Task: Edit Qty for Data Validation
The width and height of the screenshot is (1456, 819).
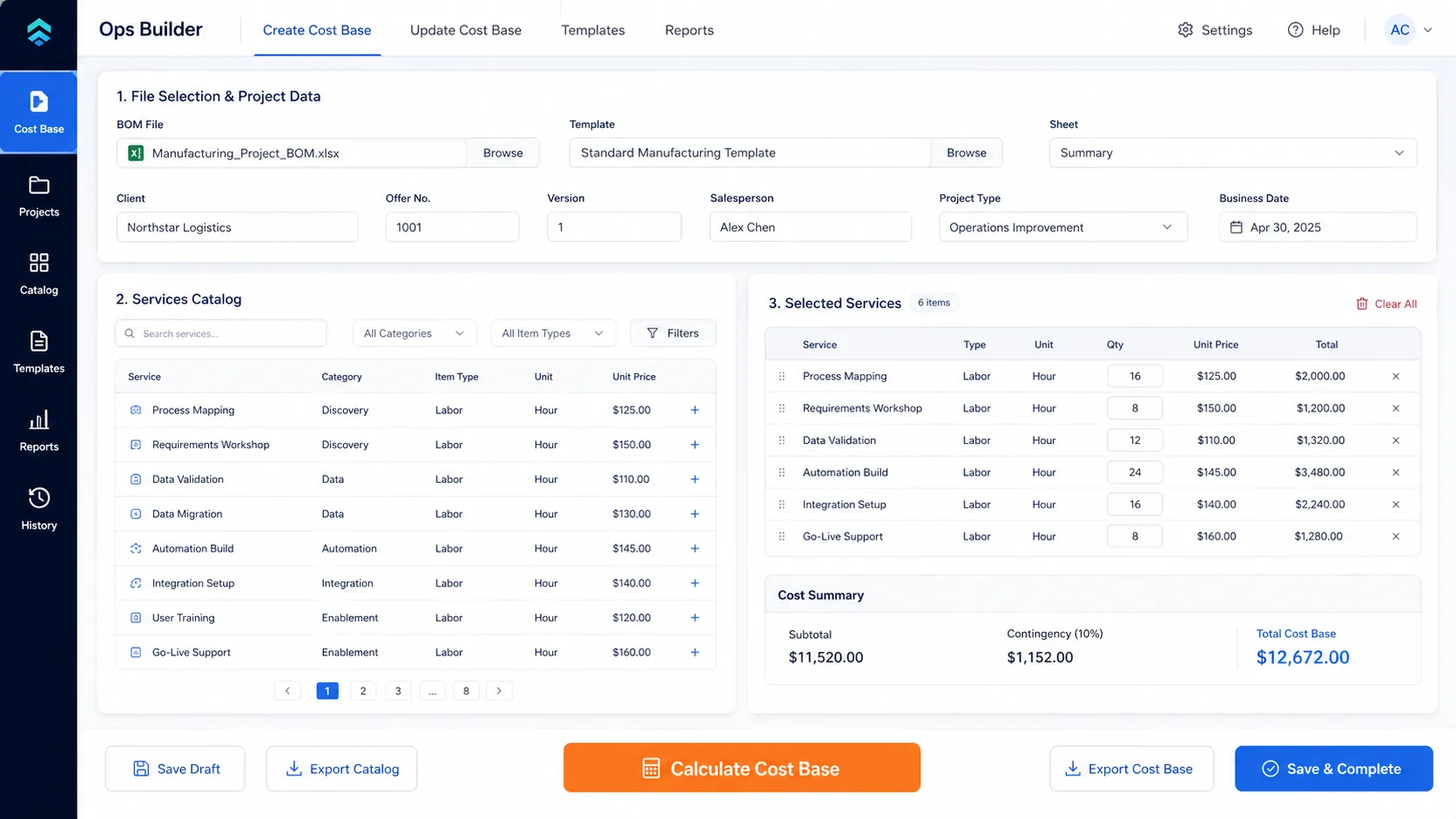Action: click(1135, 440)
